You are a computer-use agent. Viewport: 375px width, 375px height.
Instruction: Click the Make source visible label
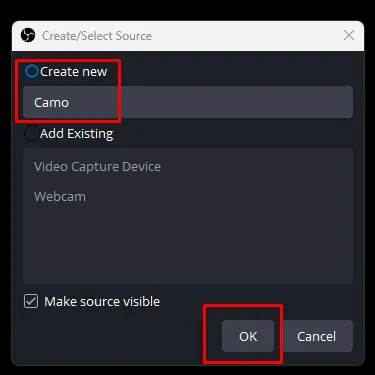pos(102,301)
